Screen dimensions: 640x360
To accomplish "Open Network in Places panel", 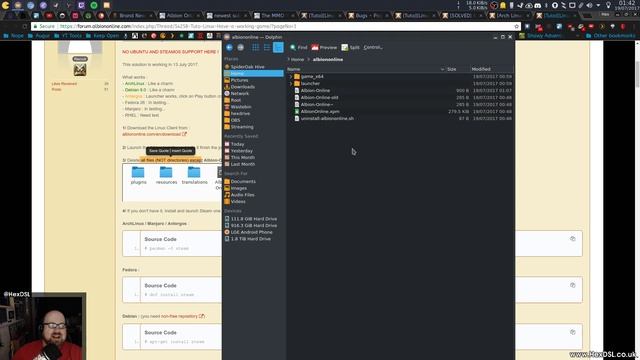I will point(253,93).
